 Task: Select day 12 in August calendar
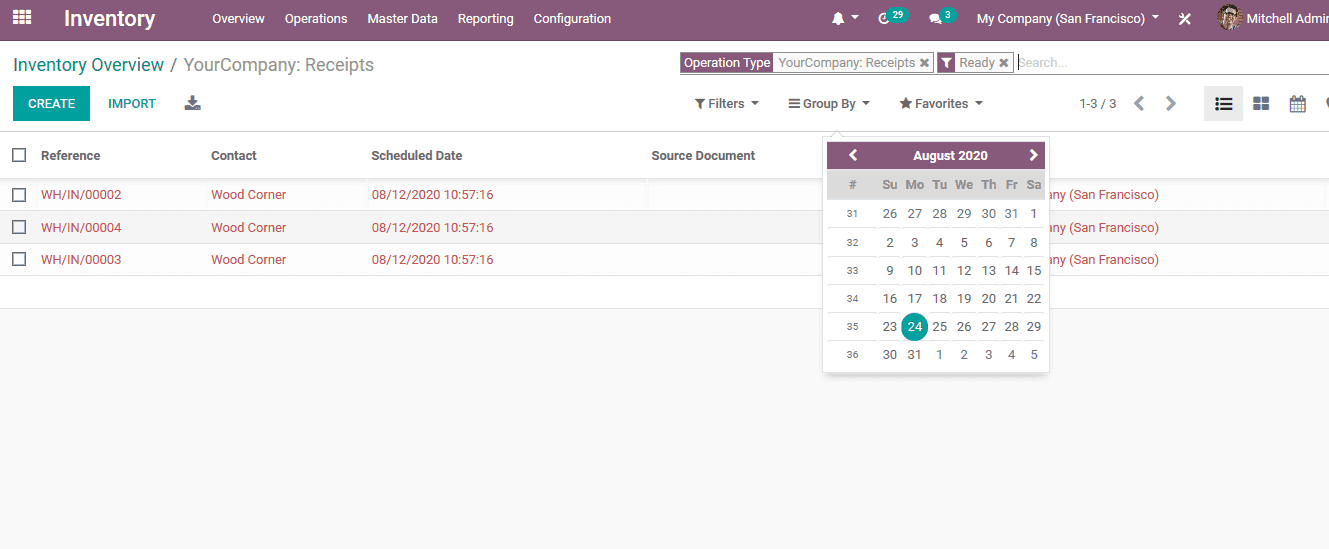point(964,270)
